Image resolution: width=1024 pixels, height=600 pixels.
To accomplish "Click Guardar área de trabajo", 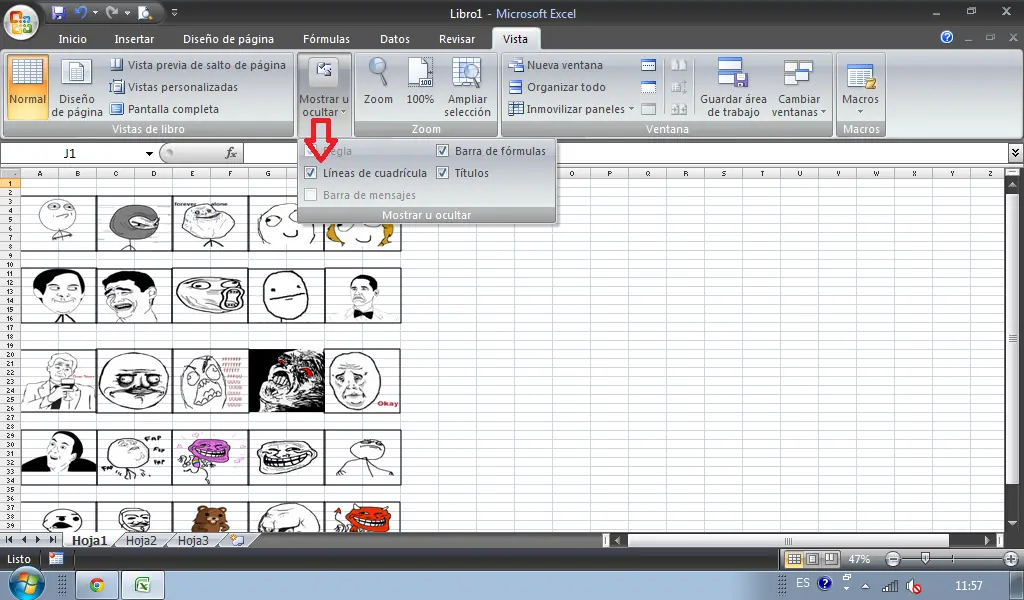I will [733, 87].
